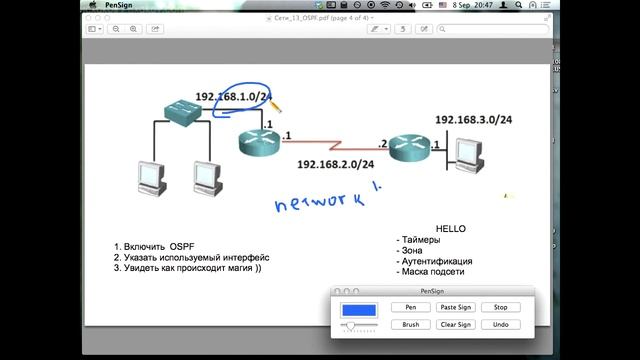The height and width of the screenshot is (360, 640).
Task: Click the PenSign panel title bar
Action: point(432,291)
